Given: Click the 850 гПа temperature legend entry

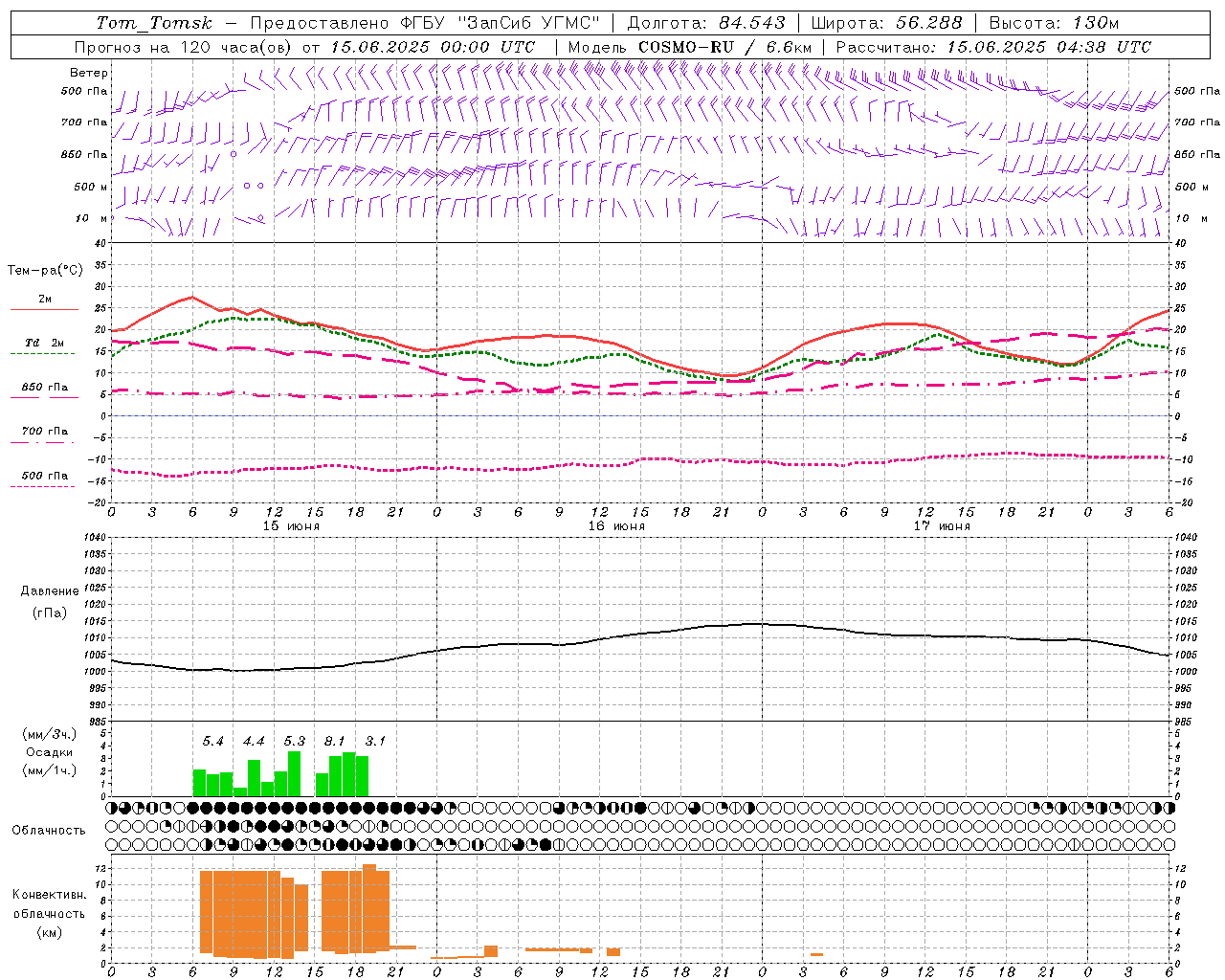Looking at the screenshot, I should [x=44, y=390].
